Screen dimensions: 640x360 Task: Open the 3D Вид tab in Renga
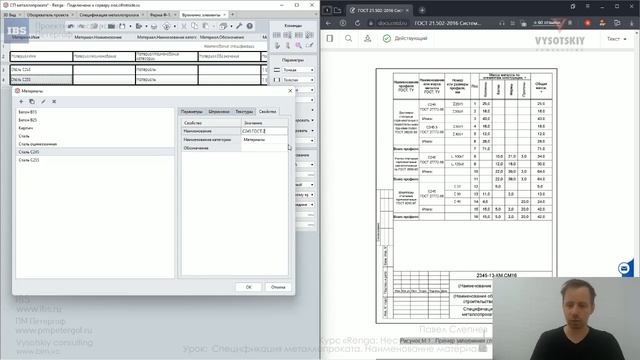[x=10, y=15]
